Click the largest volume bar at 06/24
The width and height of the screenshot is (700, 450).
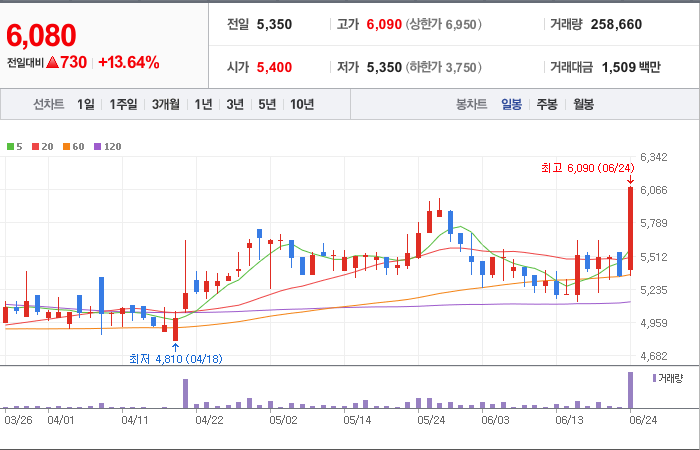point(630,390)
